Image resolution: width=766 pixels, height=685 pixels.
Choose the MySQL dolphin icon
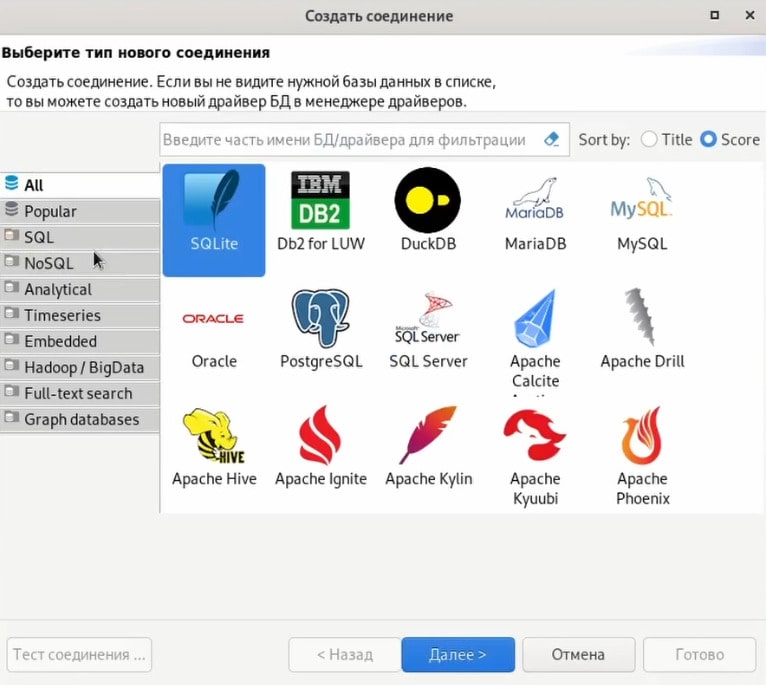(x=641, y=198)
